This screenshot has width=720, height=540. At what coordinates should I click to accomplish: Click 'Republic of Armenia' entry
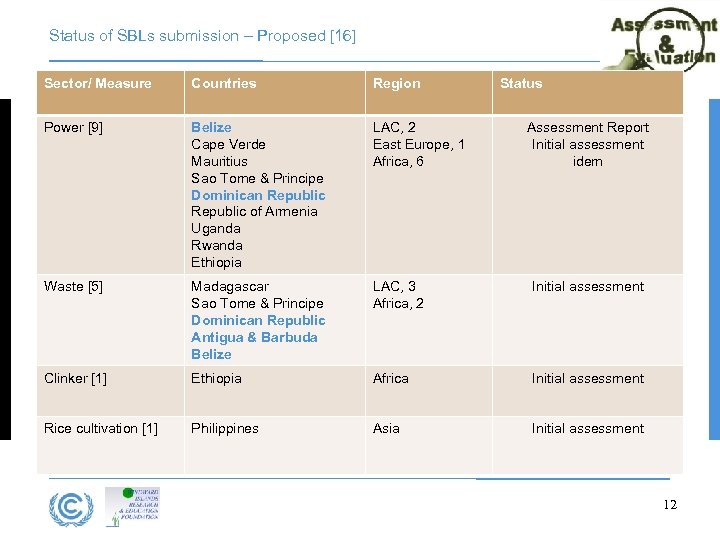(x=254, y=211)
